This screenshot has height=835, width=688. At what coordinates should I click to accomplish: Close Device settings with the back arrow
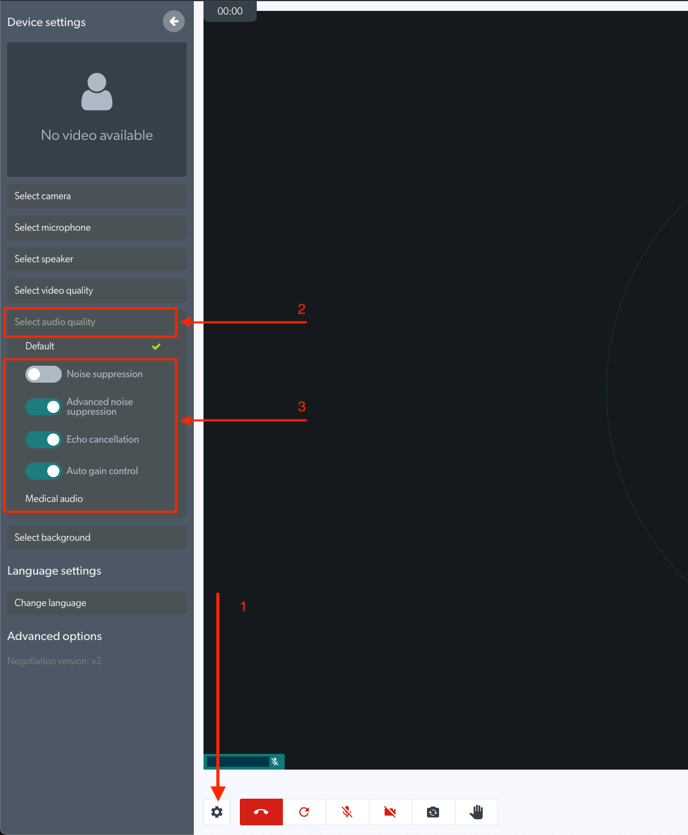tap(174, 21)
